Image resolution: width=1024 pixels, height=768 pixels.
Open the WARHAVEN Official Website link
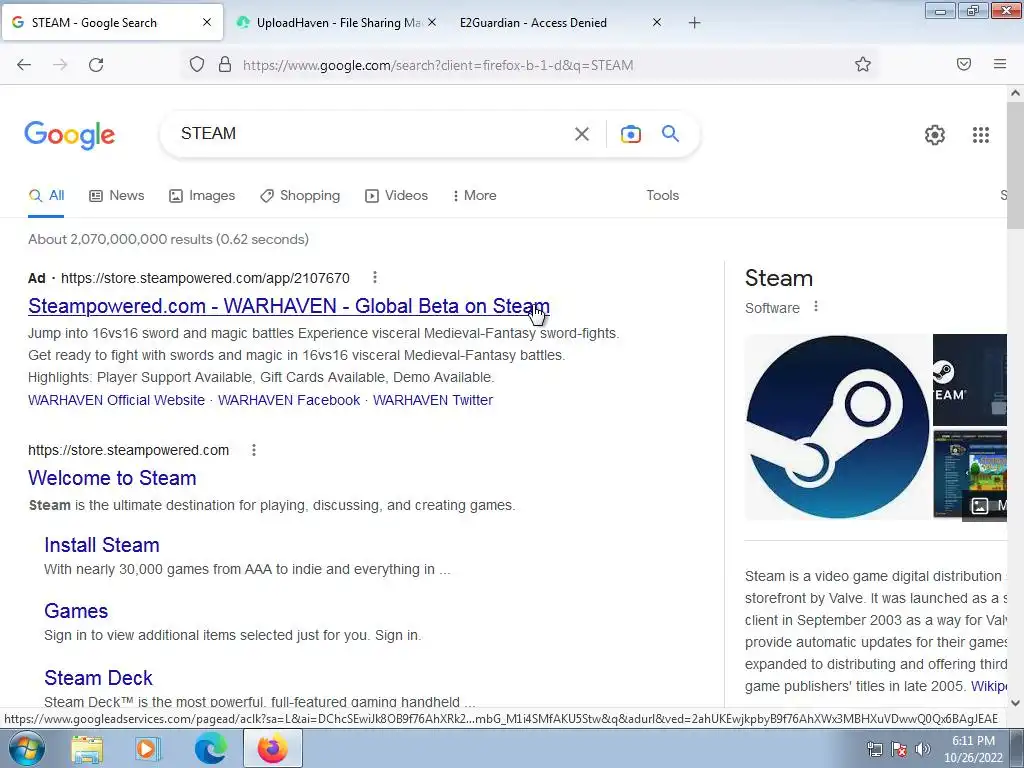(x=116, y=400)
